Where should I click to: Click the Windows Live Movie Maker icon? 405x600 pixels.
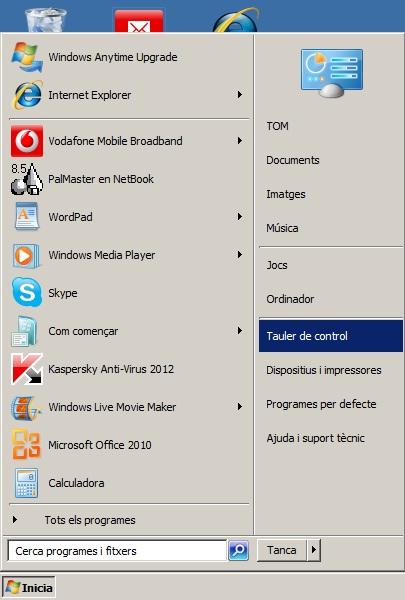tap(26, 407)
